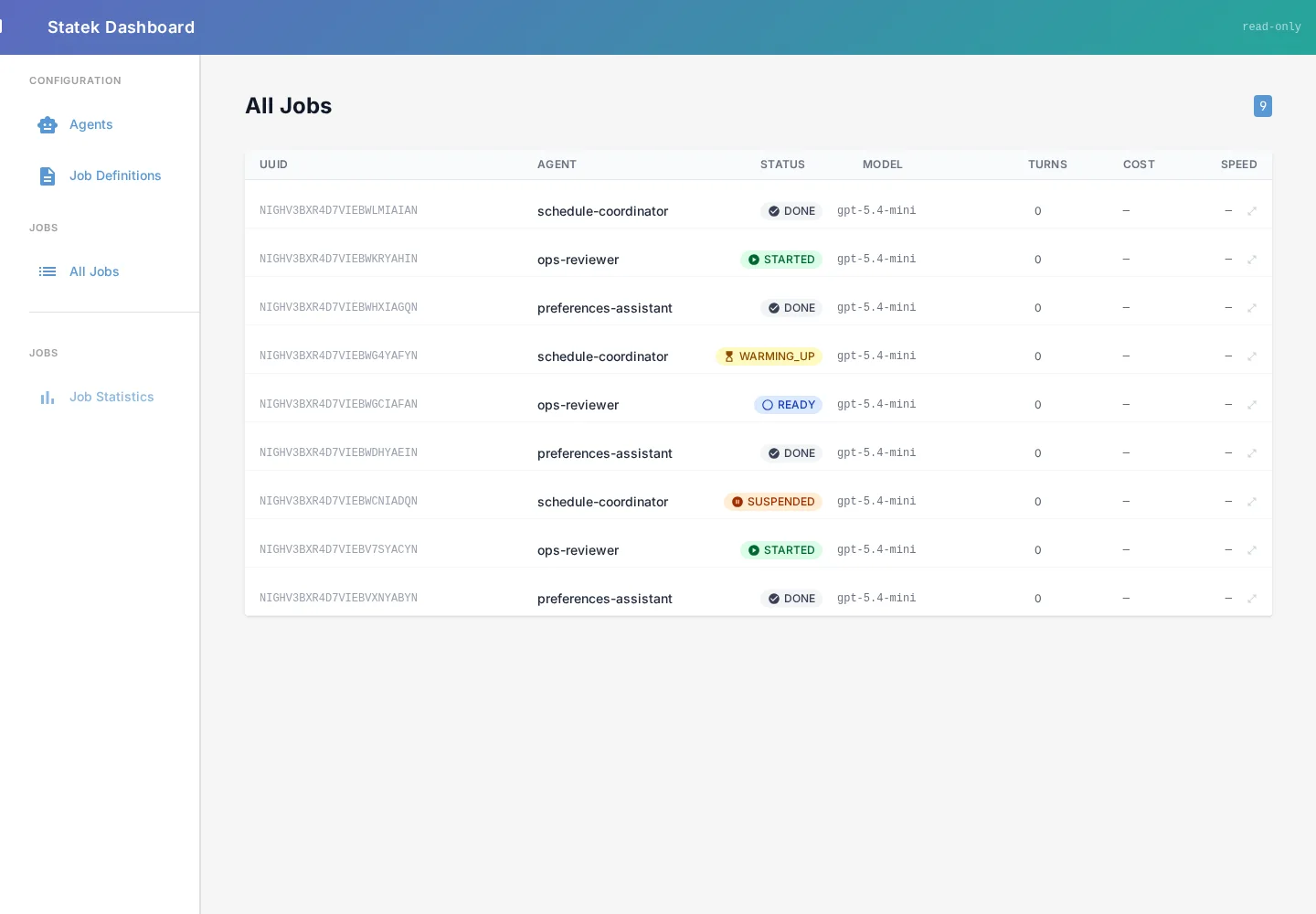Click the TURNS column header
1316x914 pixels.
1047,165
